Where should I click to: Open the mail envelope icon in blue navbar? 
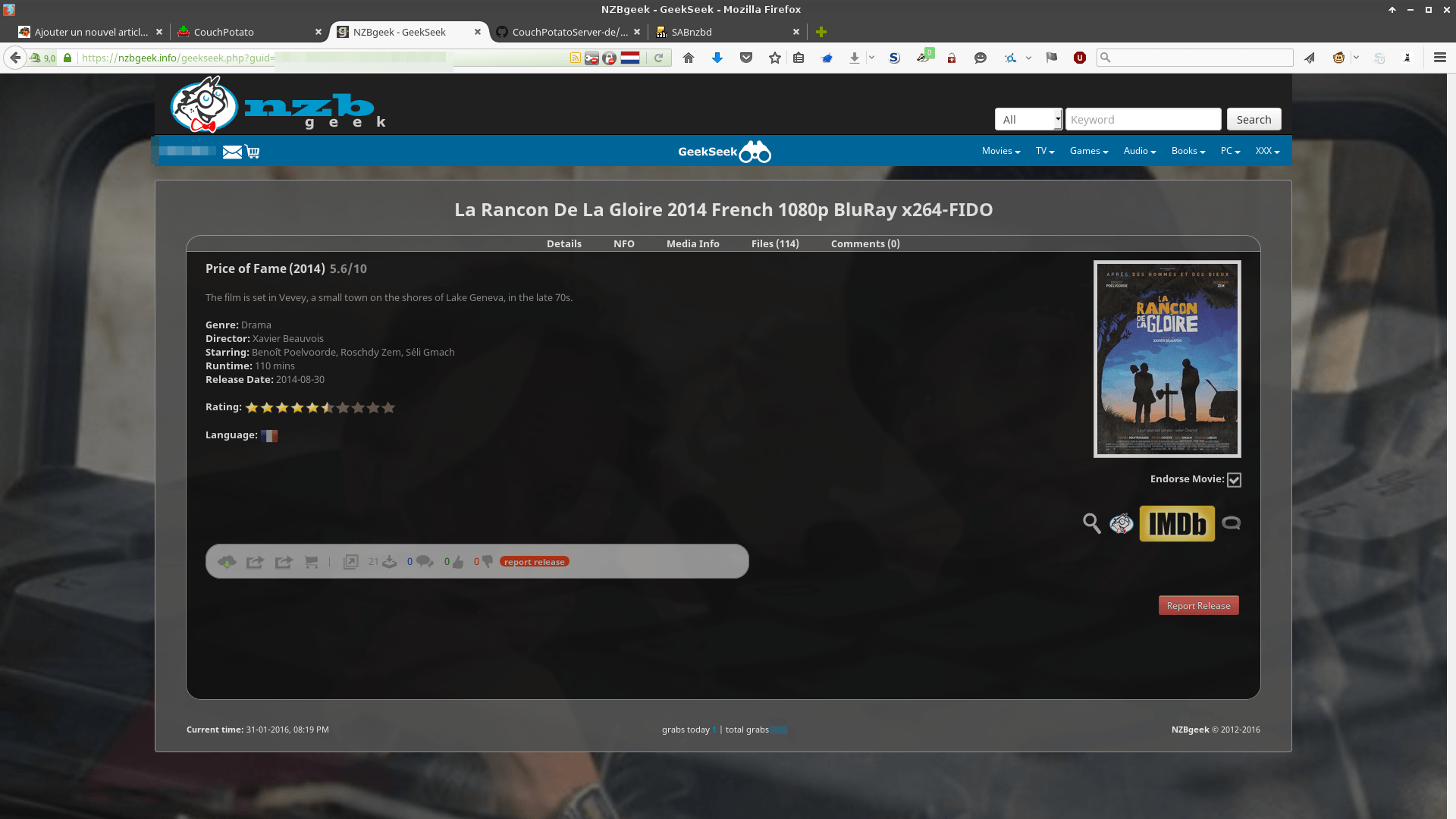pyautogui.click(x=232, y=152)
